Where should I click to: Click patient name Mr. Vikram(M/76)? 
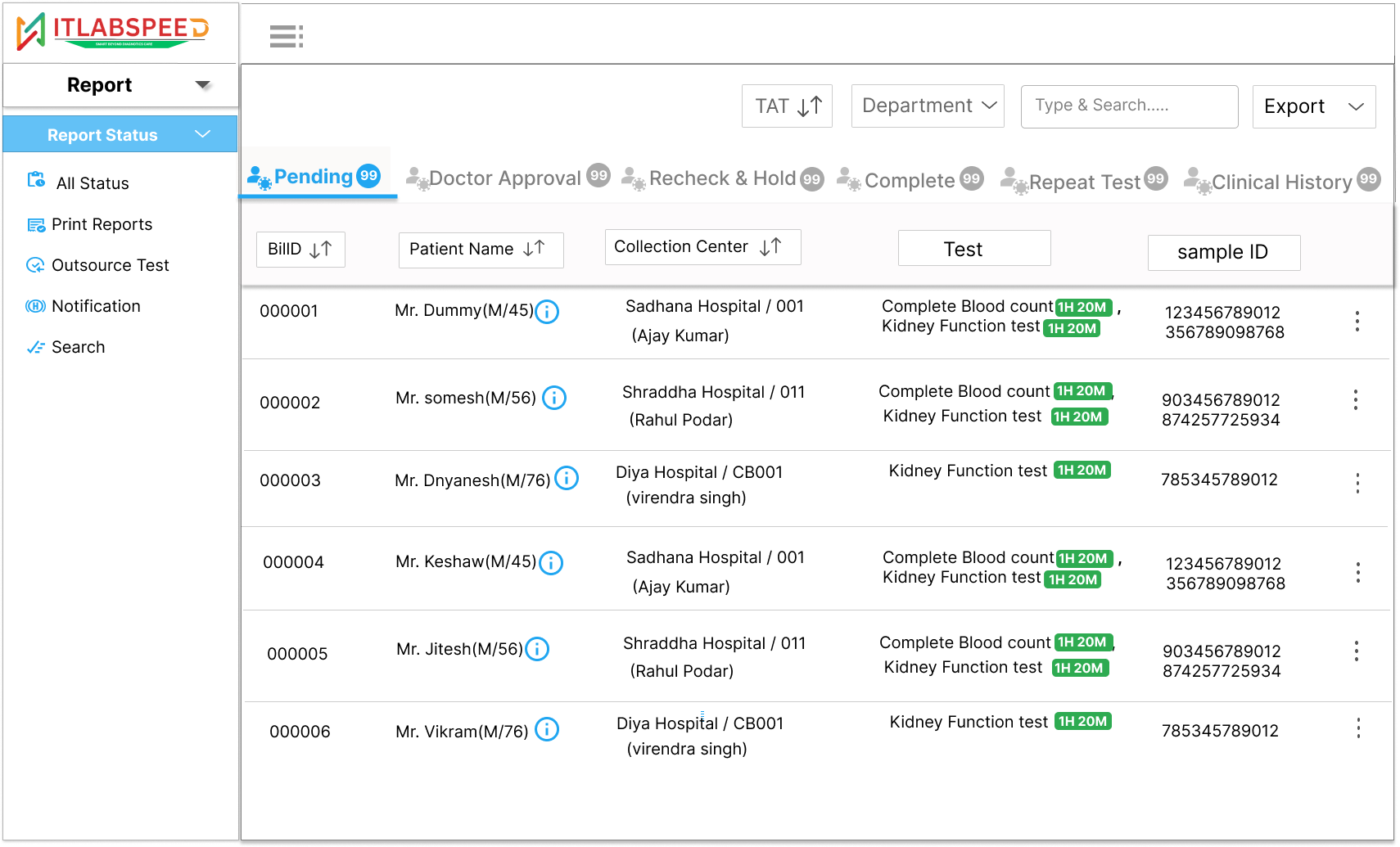coord(463,732)
